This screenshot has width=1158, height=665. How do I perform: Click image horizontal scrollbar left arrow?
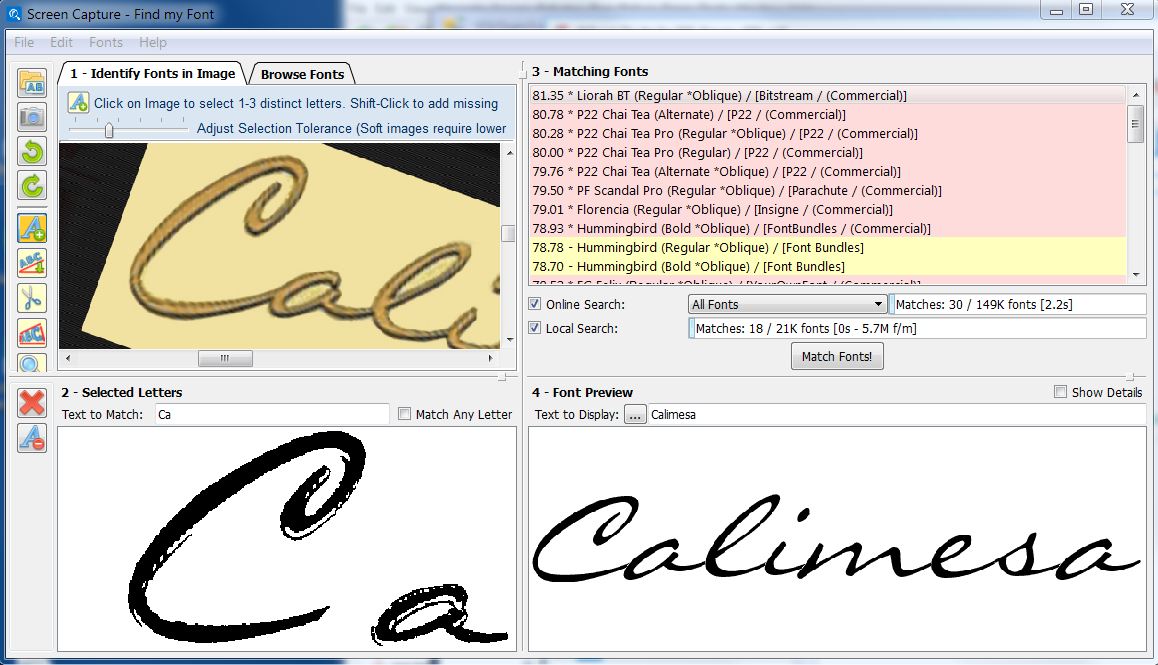pyautogui.click(x=68, y=358)
